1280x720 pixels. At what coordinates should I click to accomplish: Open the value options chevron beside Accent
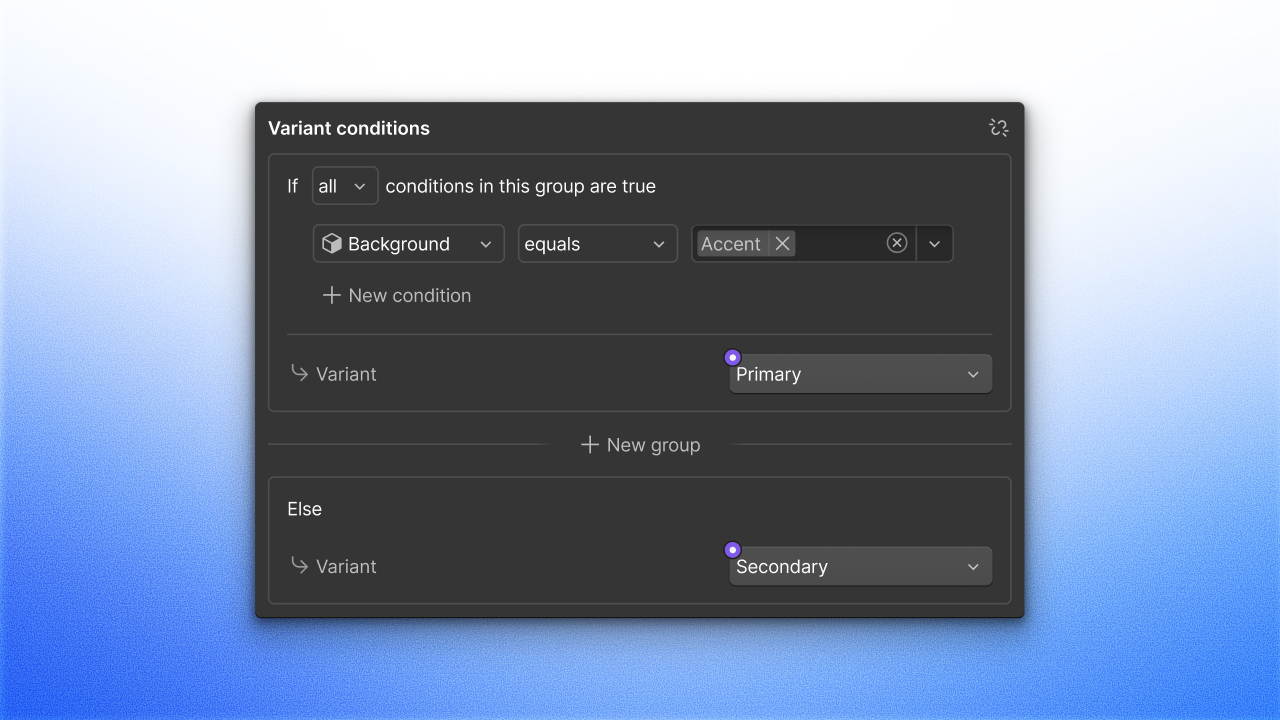tap(935, 243)
